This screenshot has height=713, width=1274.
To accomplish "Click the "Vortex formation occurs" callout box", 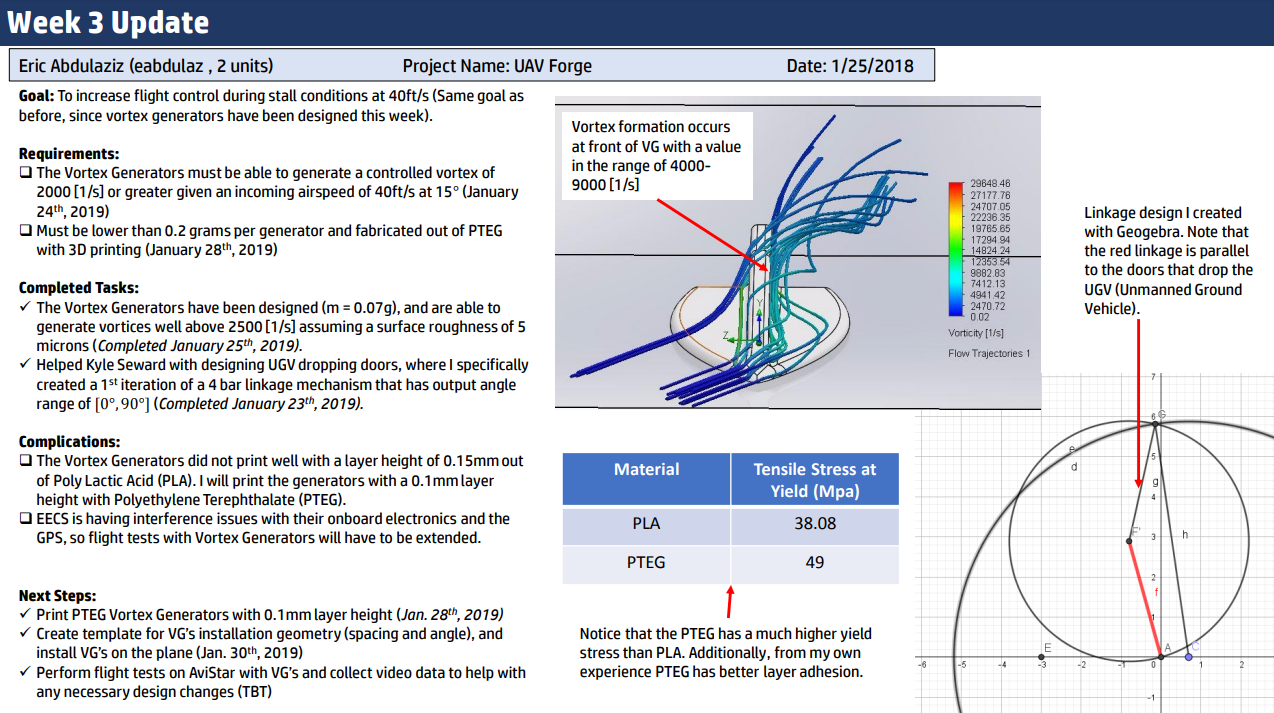I will coord(656,156).
